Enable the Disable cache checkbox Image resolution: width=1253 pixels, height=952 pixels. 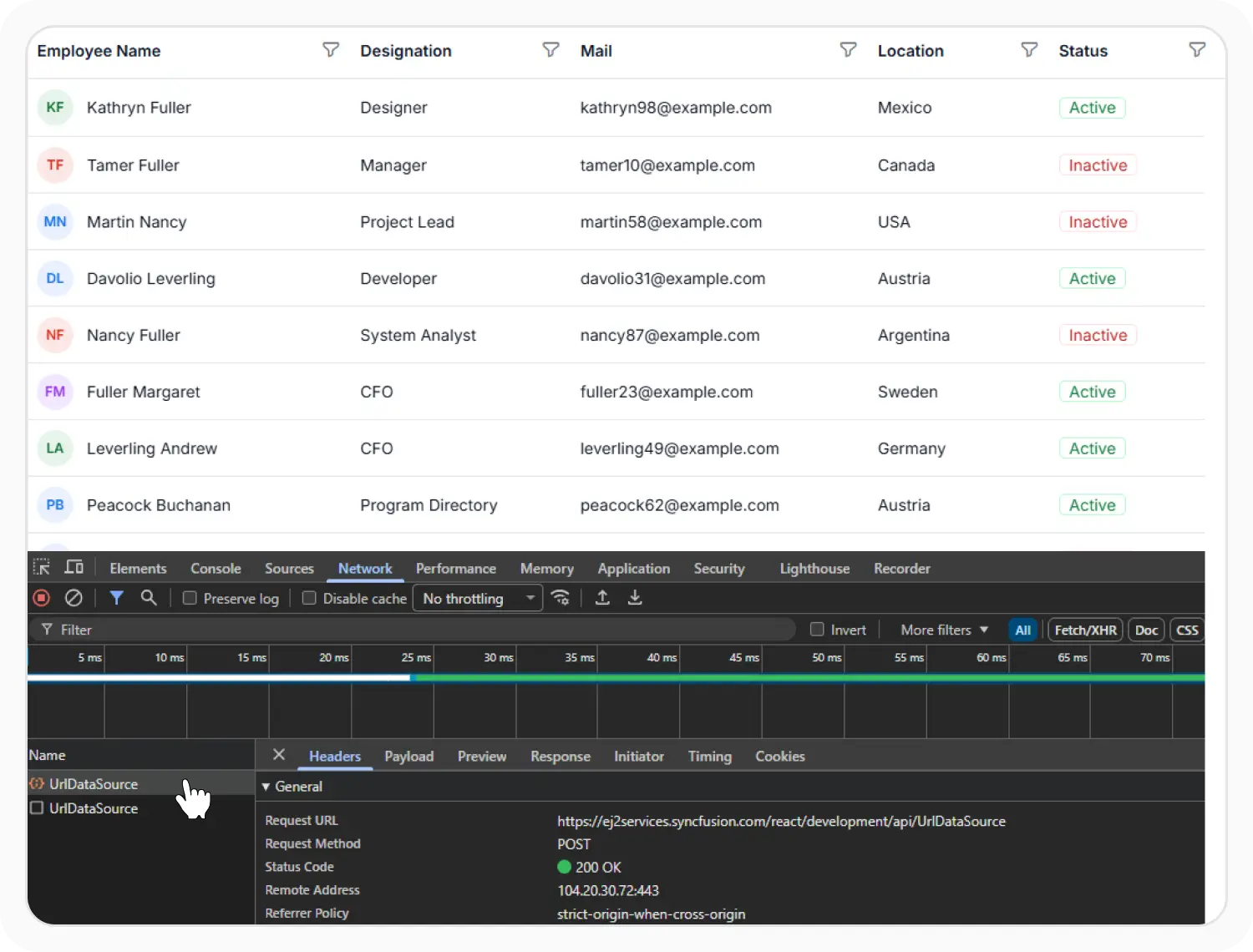309,598
